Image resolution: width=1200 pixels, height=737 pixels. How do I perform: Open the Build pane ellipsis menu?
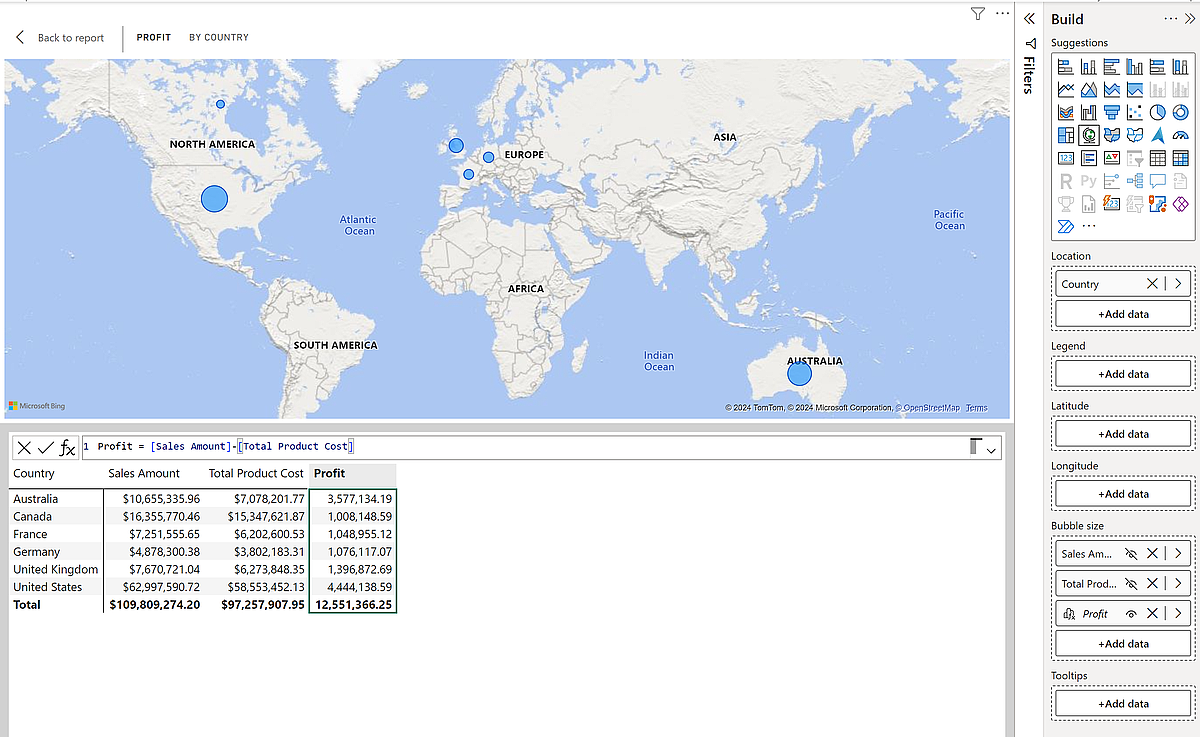click(x=1170, y=18)
